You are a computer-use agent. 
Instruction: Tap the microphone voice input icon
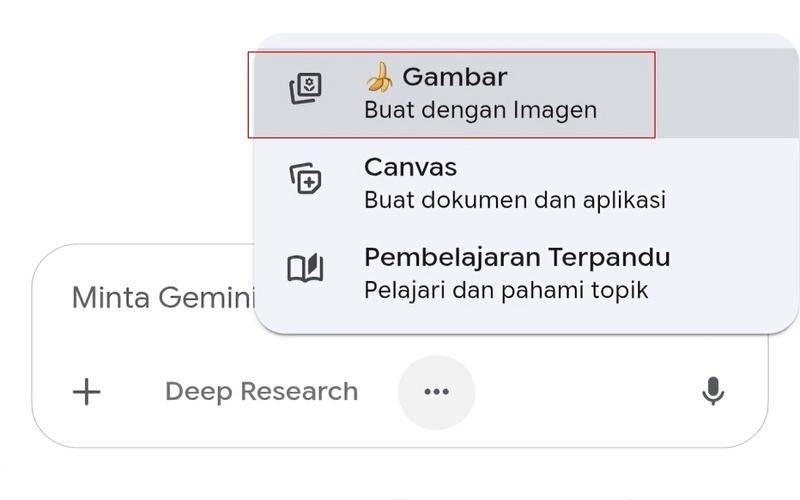pos(713,391)
